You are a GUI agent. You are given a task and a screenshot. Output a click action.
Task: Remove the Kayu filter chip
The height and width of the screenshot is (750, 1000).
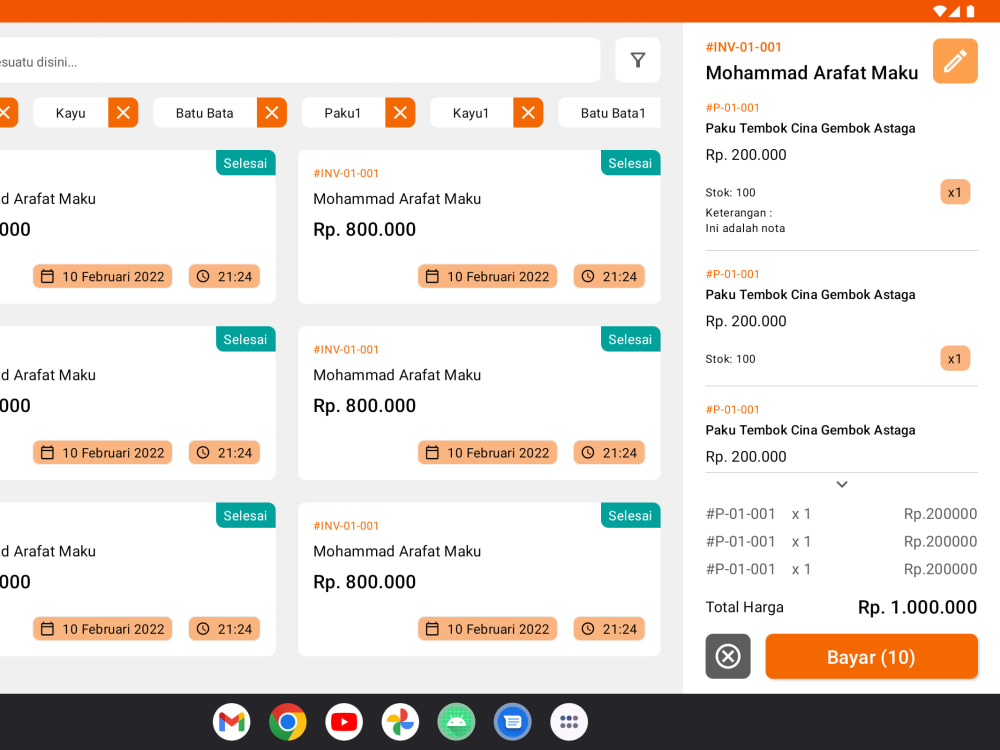pos(122,112)
